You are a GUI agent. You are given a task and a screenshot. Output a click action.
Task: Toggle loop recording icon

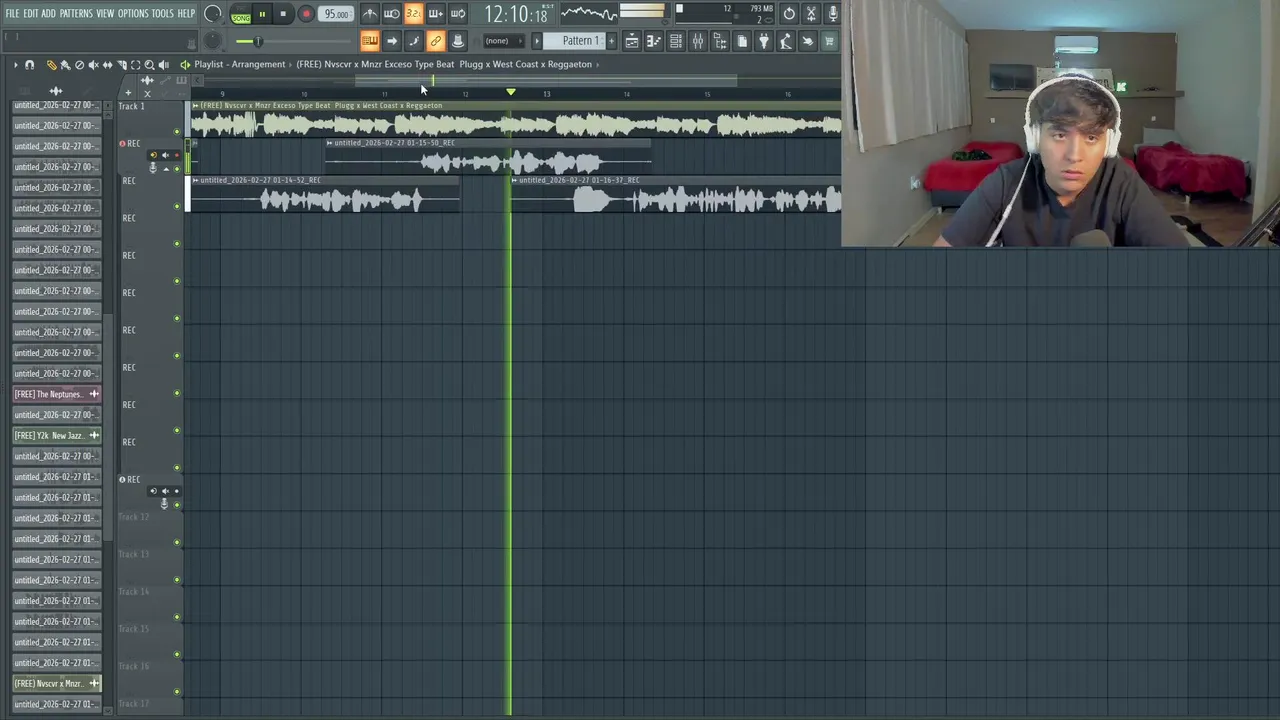coord(457,14)
